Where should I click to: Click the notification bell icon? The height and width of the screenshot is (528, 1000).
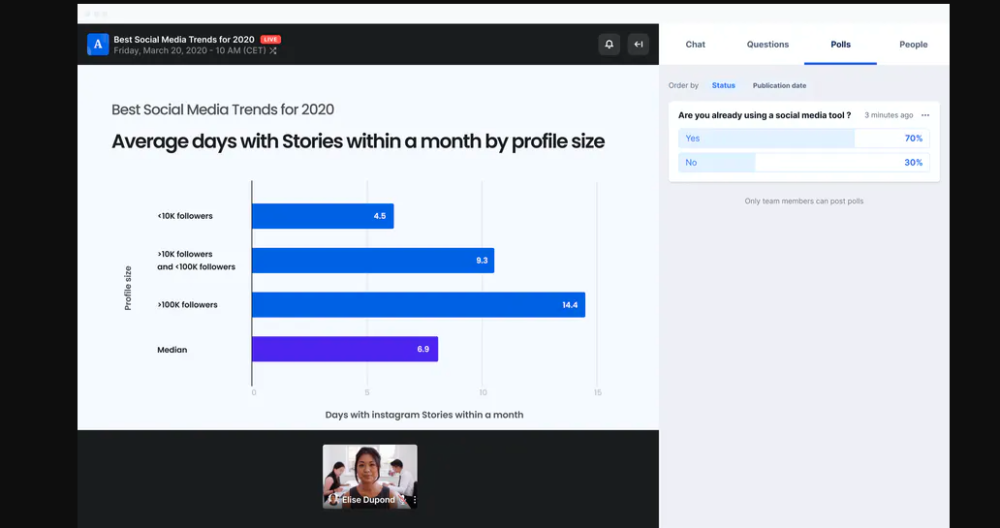609,44
